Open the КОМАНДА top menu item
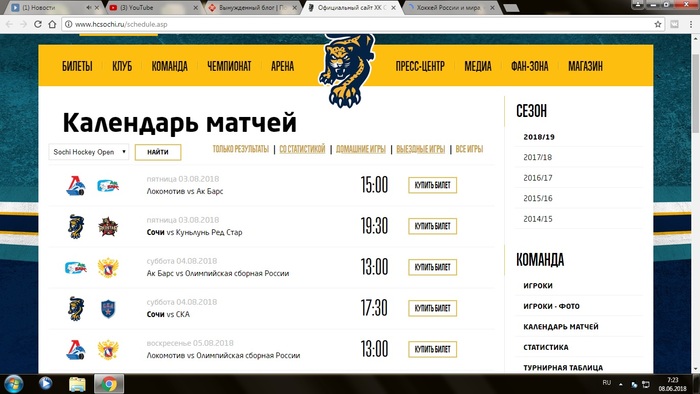700x394 pixels. coord(169,66)
